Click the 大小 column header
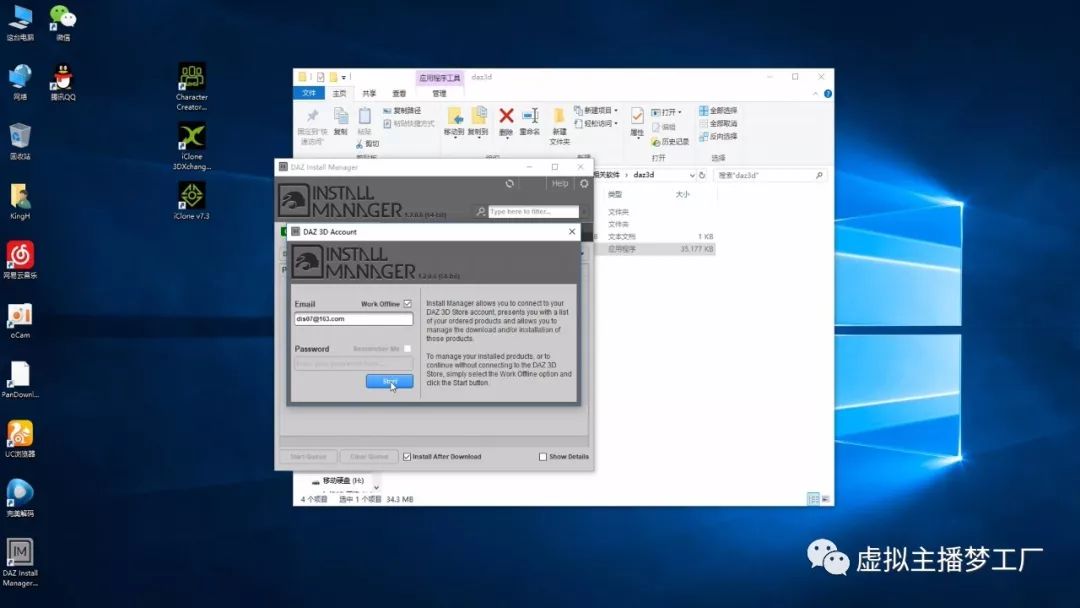This screenshot has height=608, width=1080. click(683, 194)
